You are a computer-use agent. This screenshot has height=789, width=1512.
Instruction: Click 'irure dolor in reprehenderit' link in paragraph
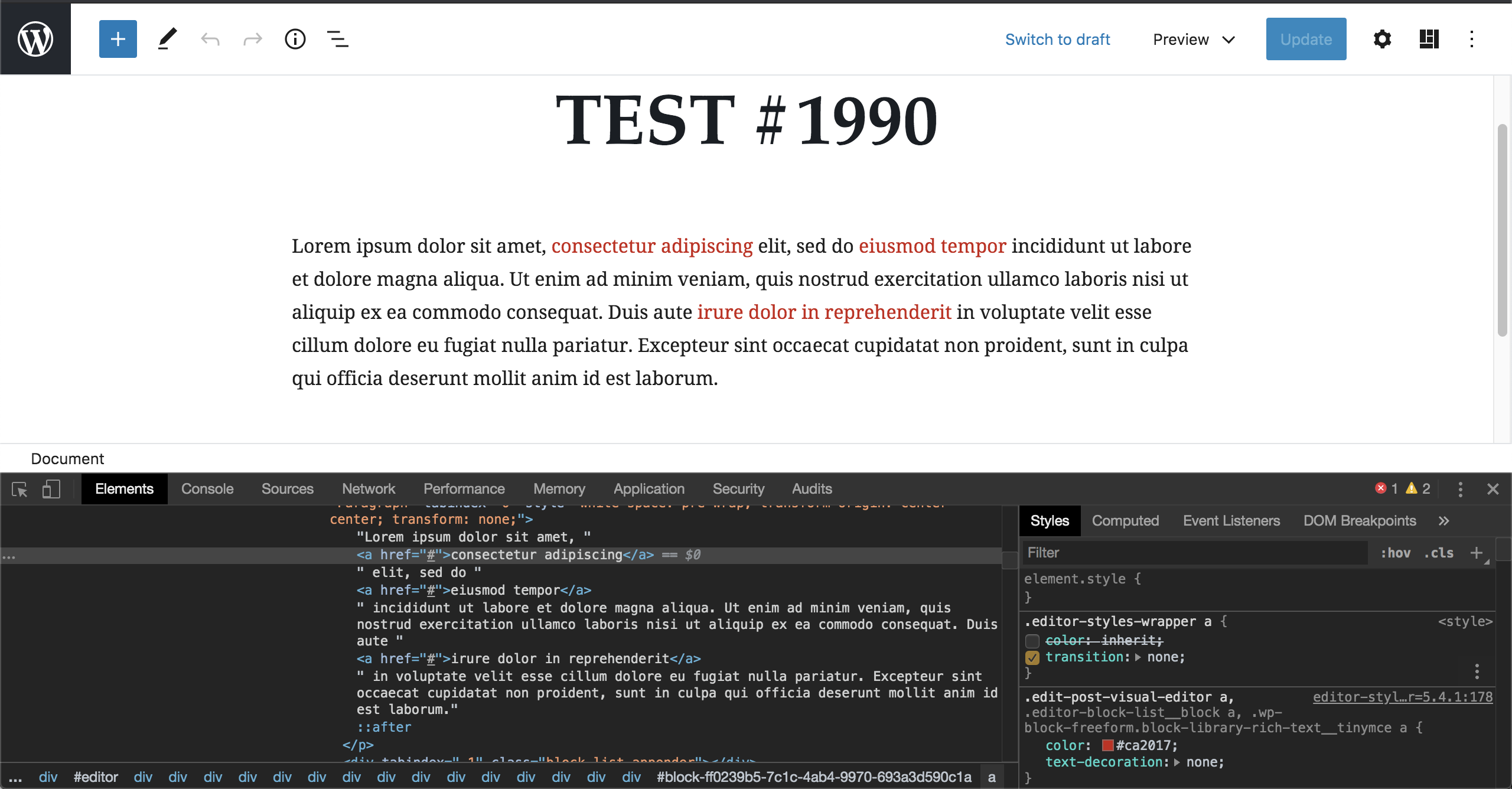point(825,312)
